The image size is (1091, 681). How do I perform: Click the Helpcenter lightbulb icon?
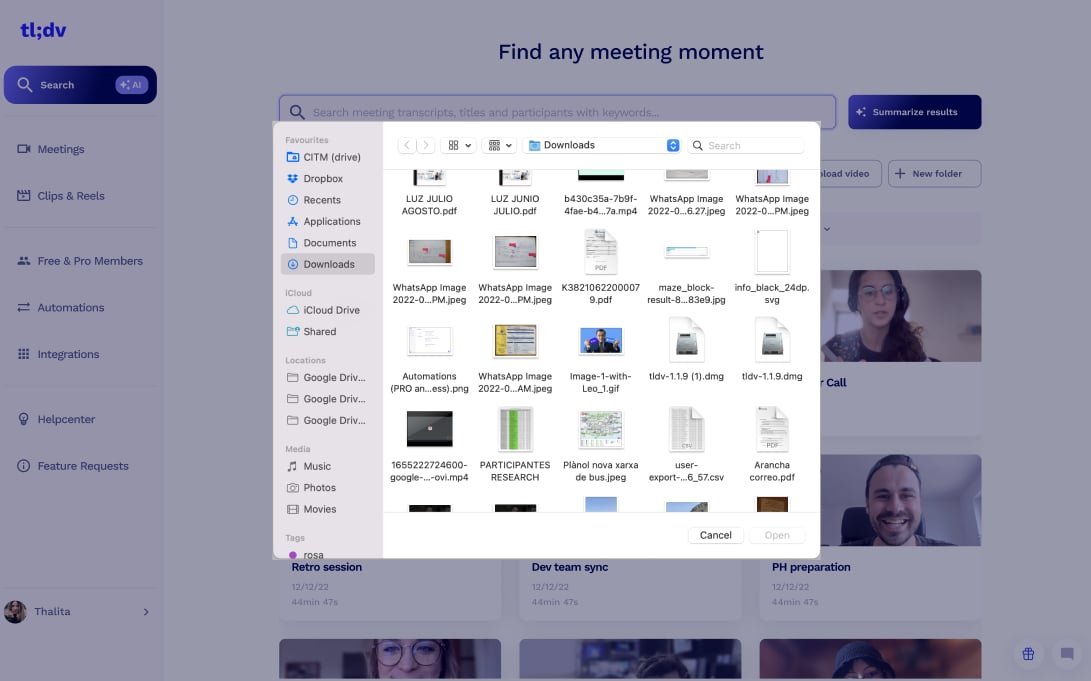click(x=24, y=419)
